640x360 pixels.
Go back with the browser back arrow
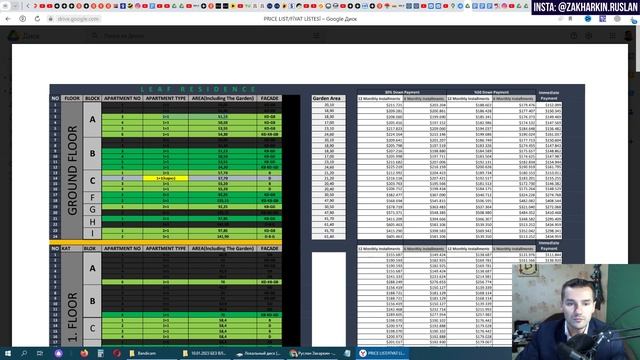tap(8, 19)
